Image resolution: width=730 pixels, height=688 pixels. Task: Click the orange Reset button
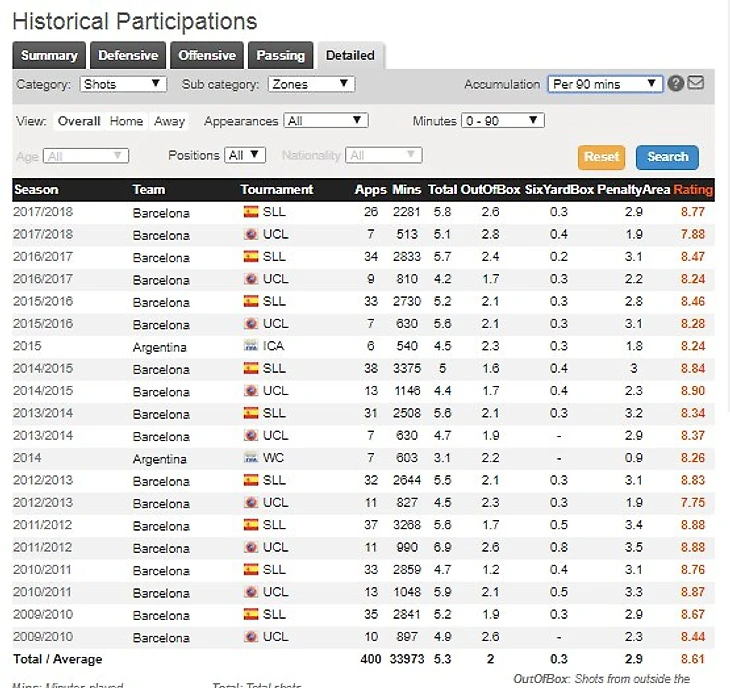point(602,157)
